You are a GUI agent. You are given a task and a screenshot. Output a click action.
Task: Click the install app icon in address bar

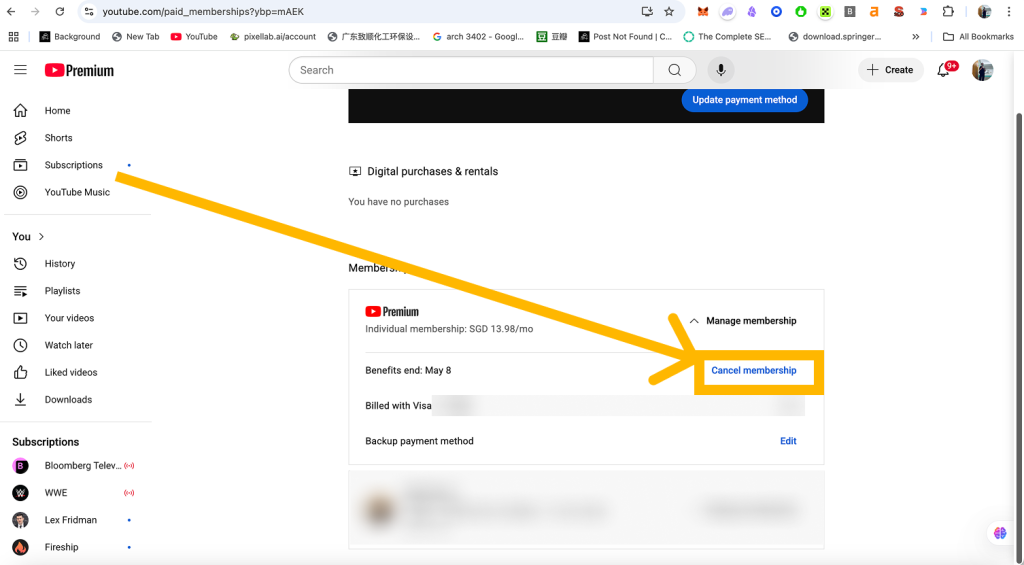click(x=647, y=12)
